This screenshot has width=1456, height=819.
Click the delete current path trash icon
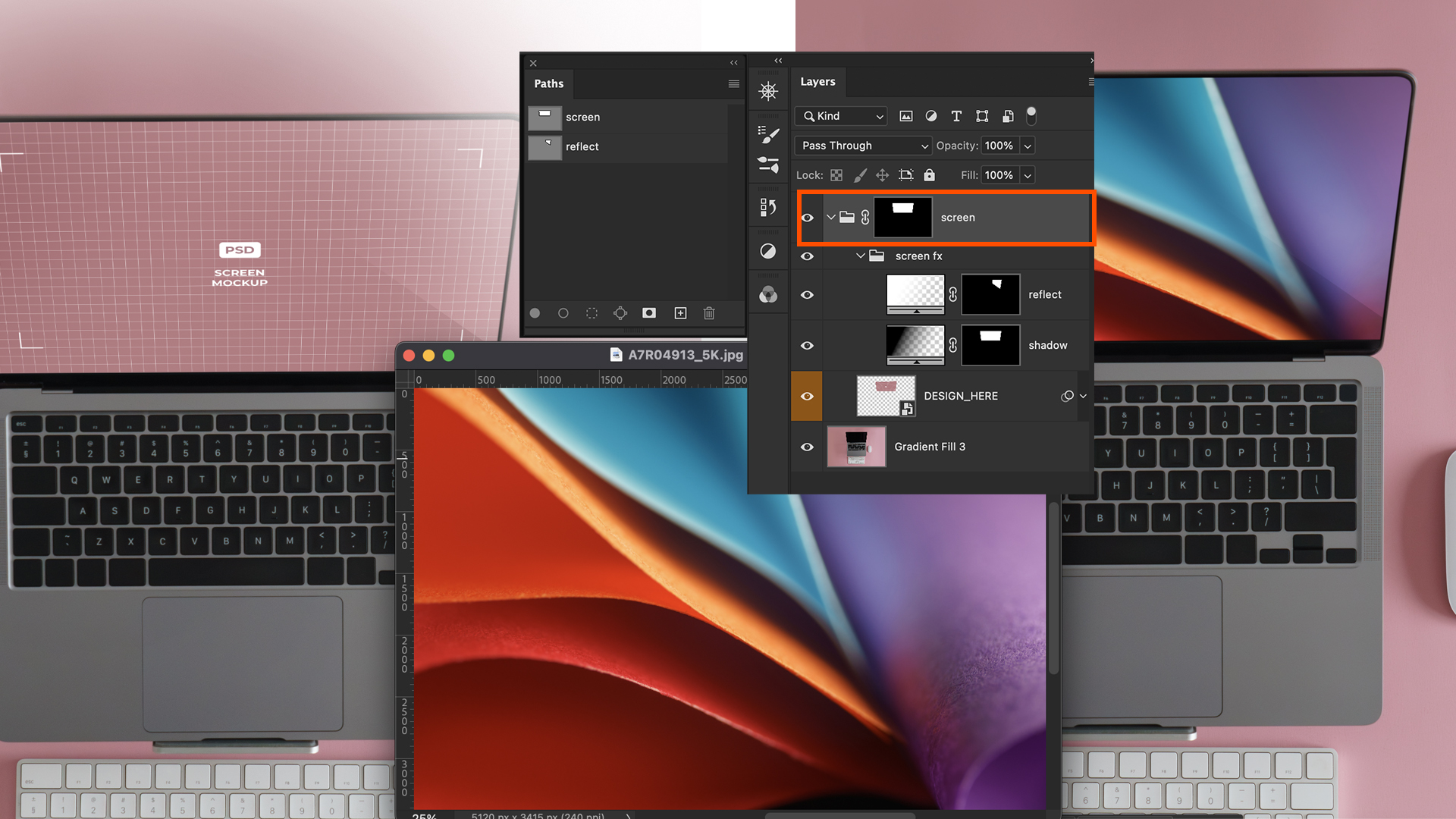pos(709,313)
